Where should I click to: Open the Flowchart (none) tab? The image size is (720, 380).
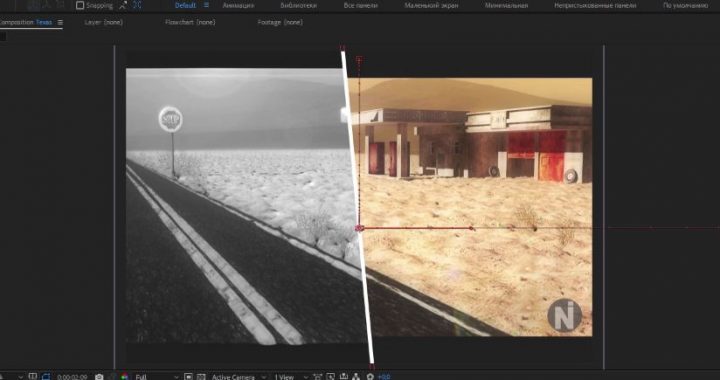(190, 22)
